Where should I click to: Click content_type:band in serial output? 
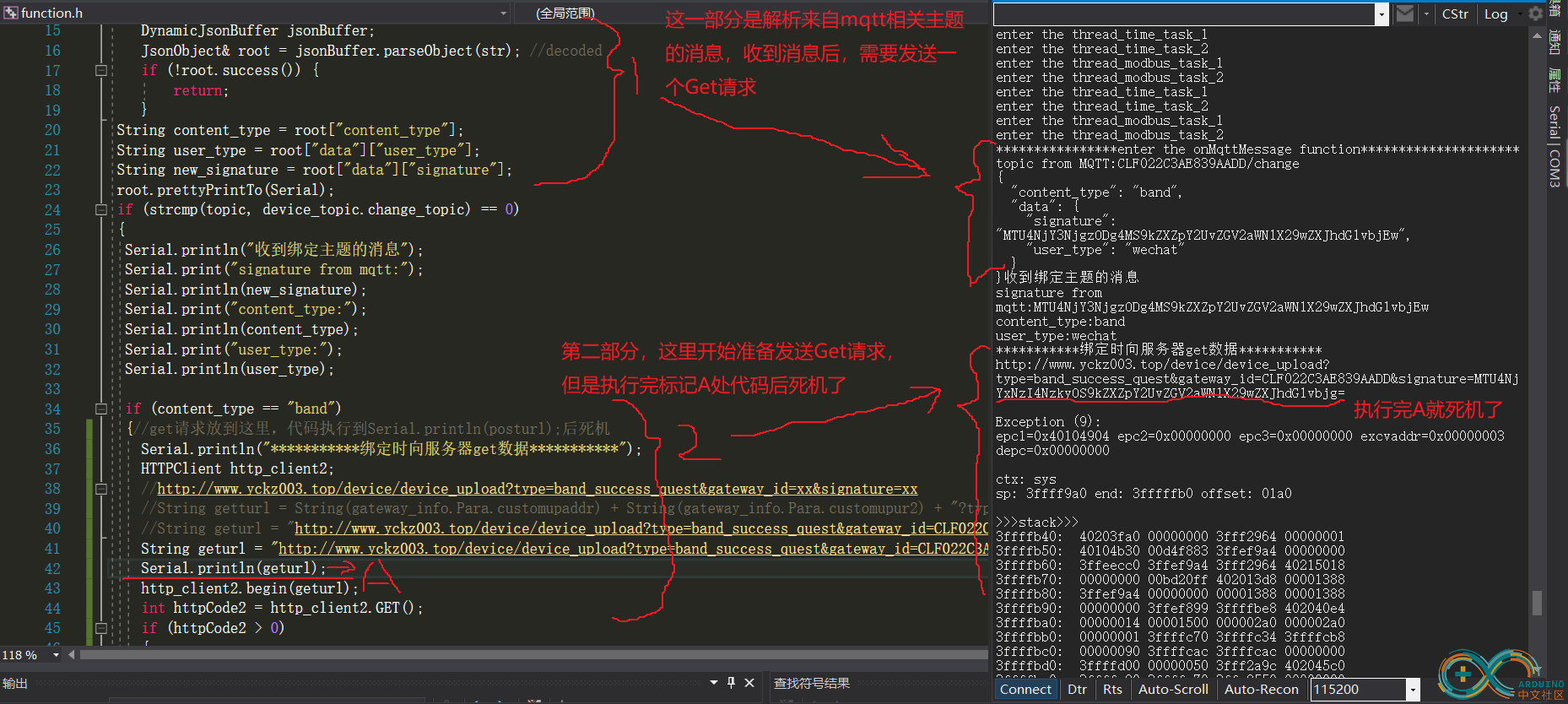pos(1060,322)
